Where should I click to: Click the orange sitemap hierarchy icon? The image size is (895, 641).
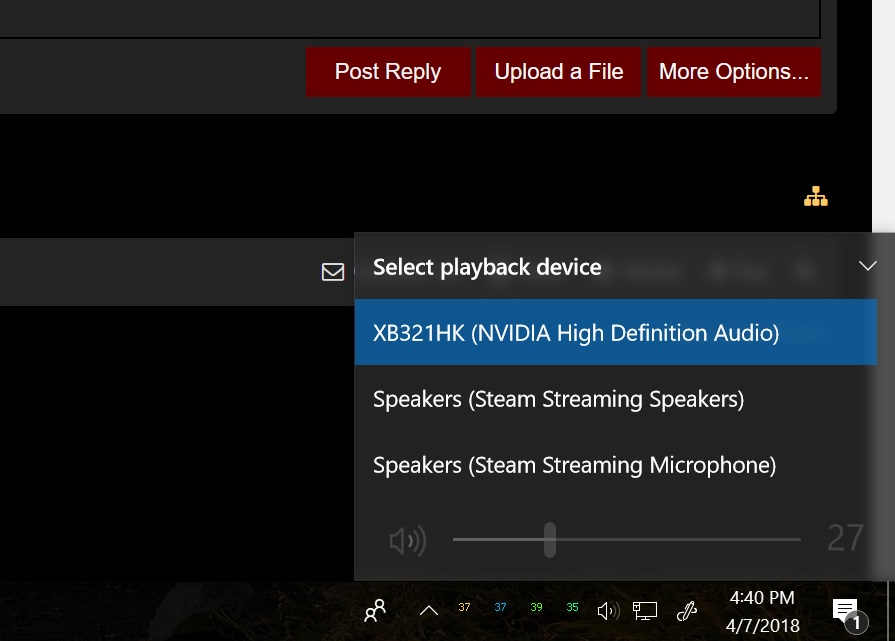[x=816, y=197]
